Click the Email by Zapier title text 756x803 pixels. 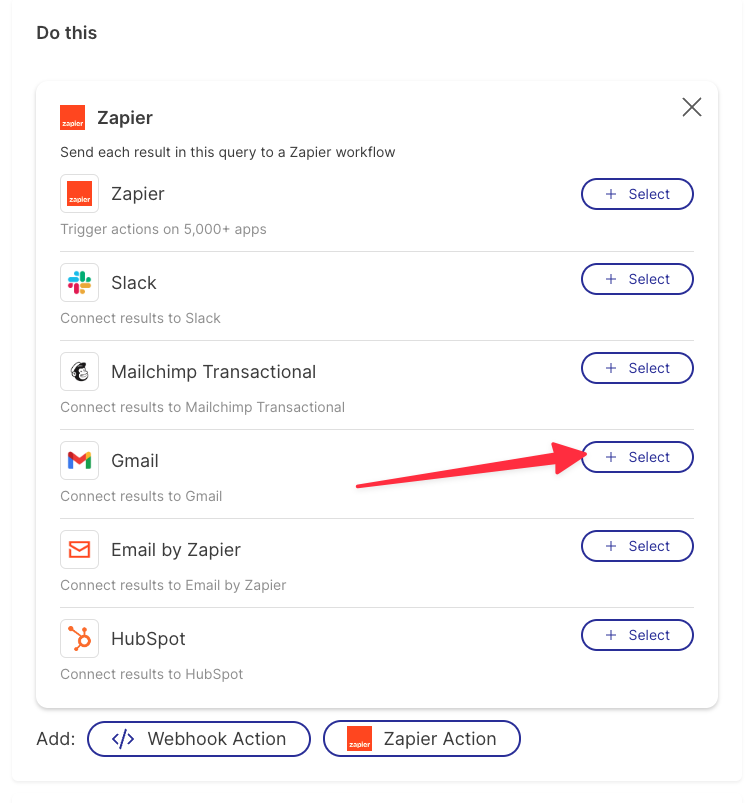(176, 550)
